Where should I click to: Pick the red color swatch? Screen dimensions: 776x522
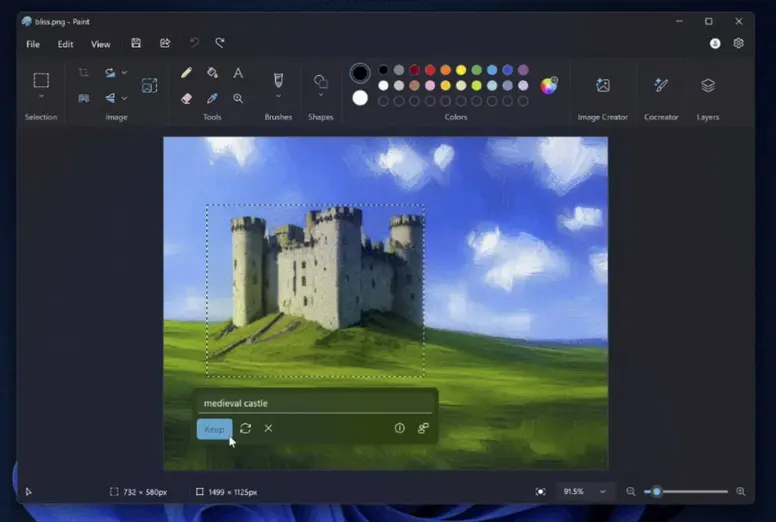coord(430,70)
